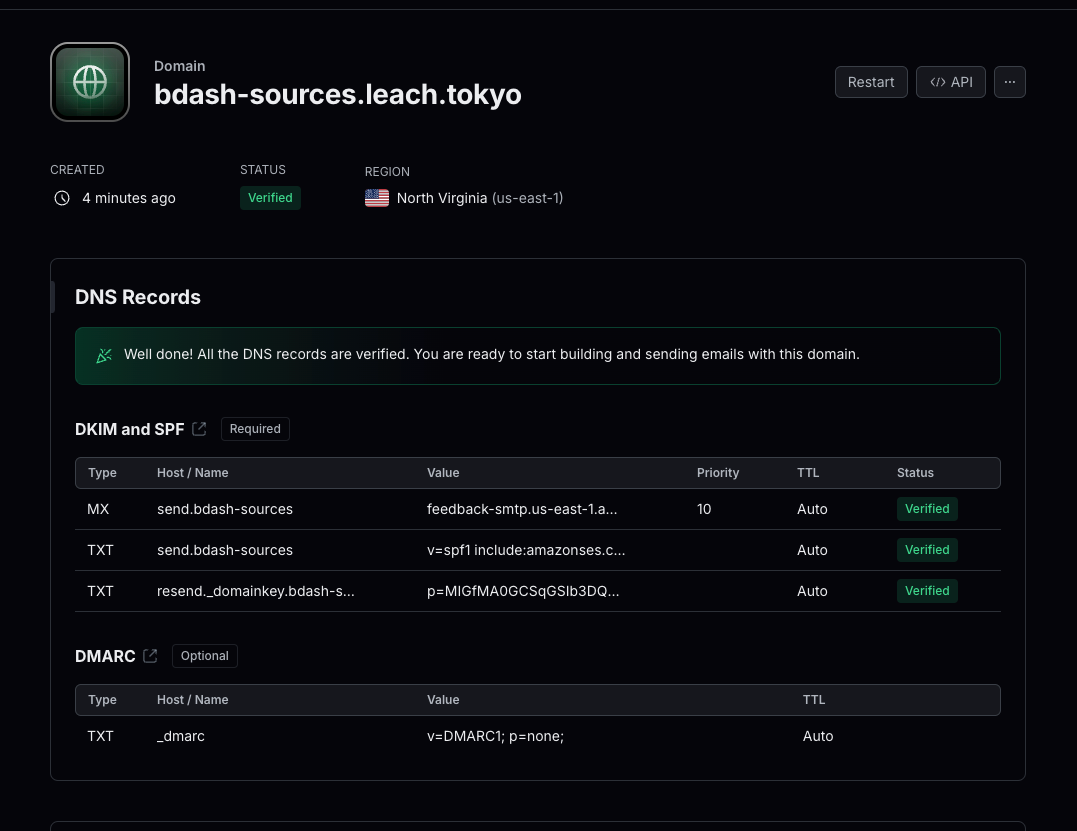Click the US flag icon for the region
The height and width of the screenshot is (831, 1077).
pos(377,198)
